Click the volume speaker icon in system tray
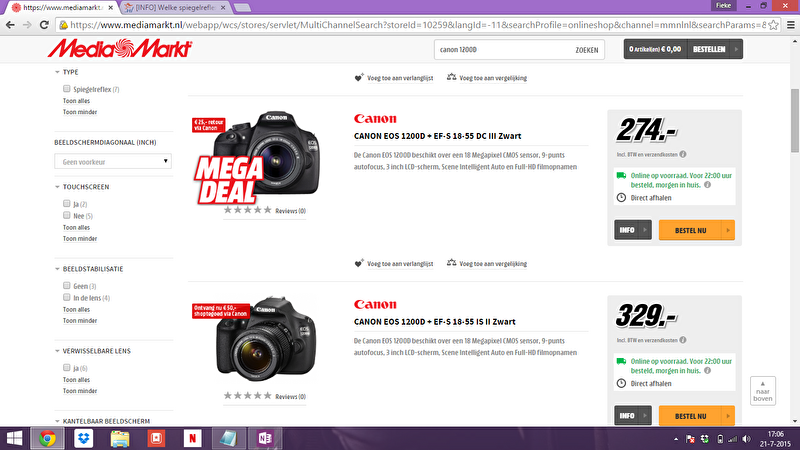This screenshot has width=800, height=450. click(746, 439)
